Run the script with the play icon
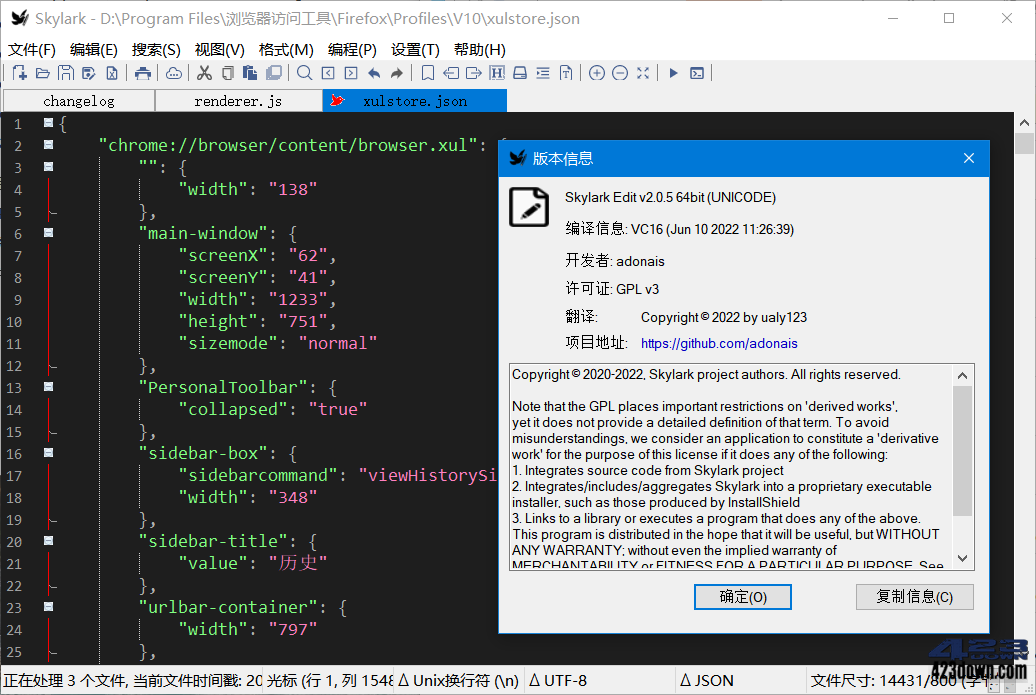The image size is (1036, 695). click(x=673, y=73)
